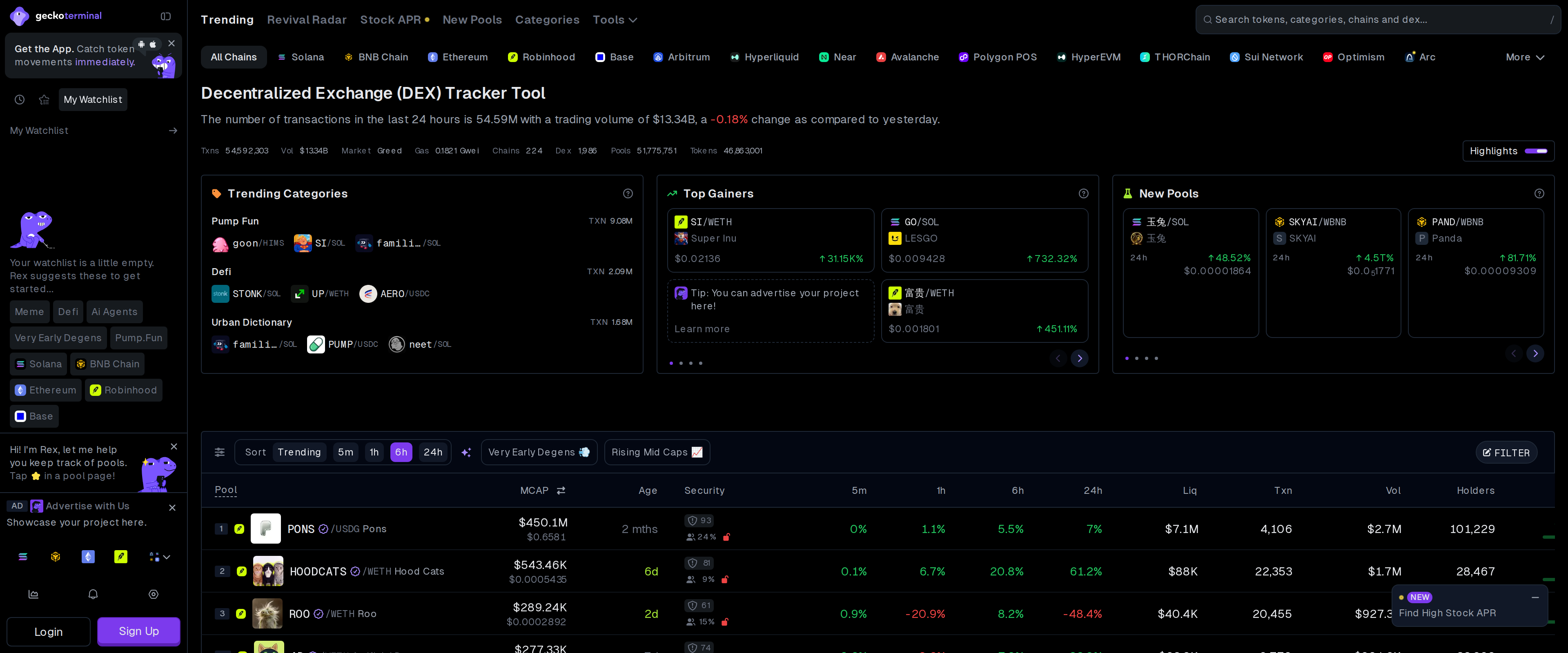The width and height of the screenshot is (1568, 653).
Task: Open the New Pools tab
Action: click(472, 20)
